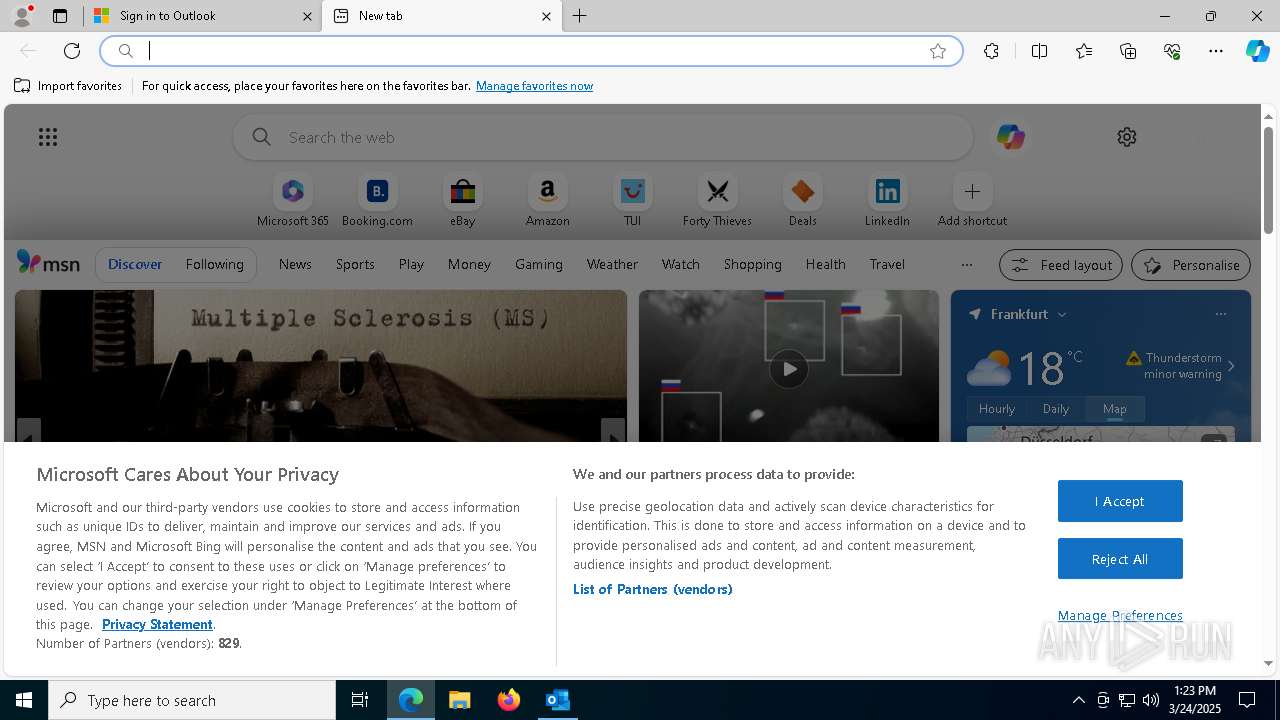Open the eBay shortcut
The height and width of the screenshot is (720, 1280).
click(462, 201)
